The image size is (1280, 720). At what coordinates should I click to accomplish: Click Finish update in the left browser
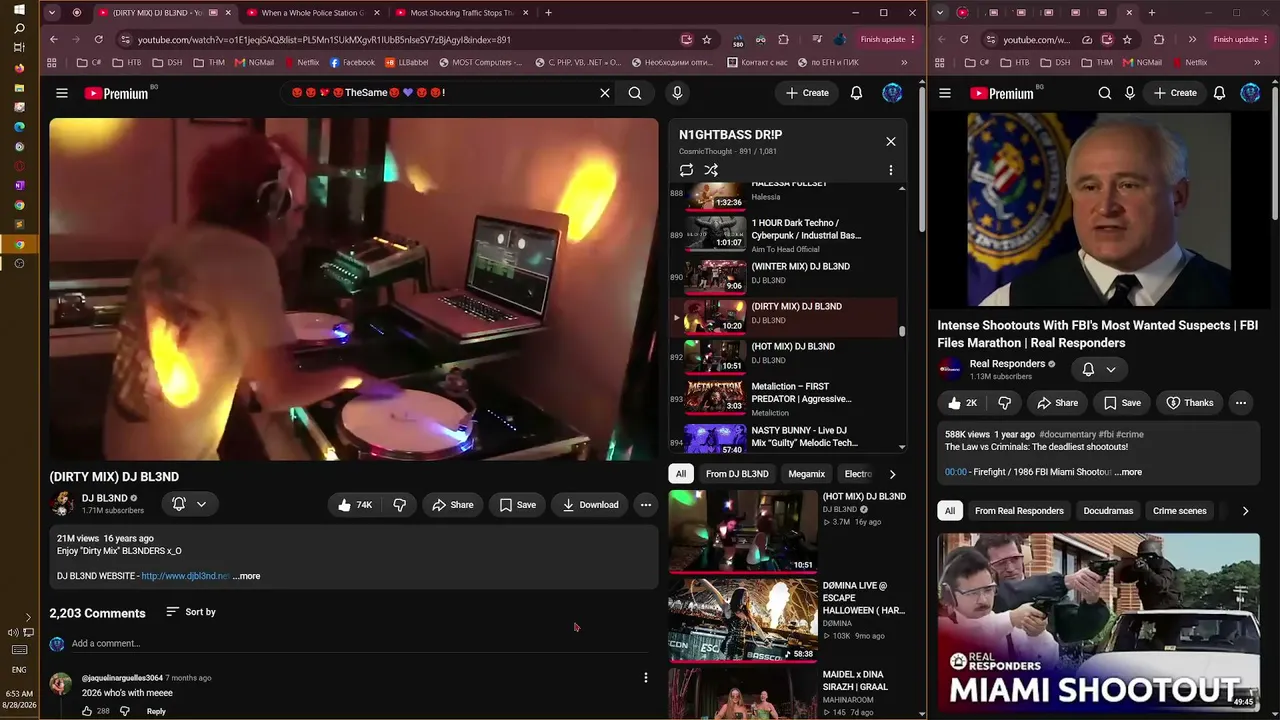click(888, 40)
